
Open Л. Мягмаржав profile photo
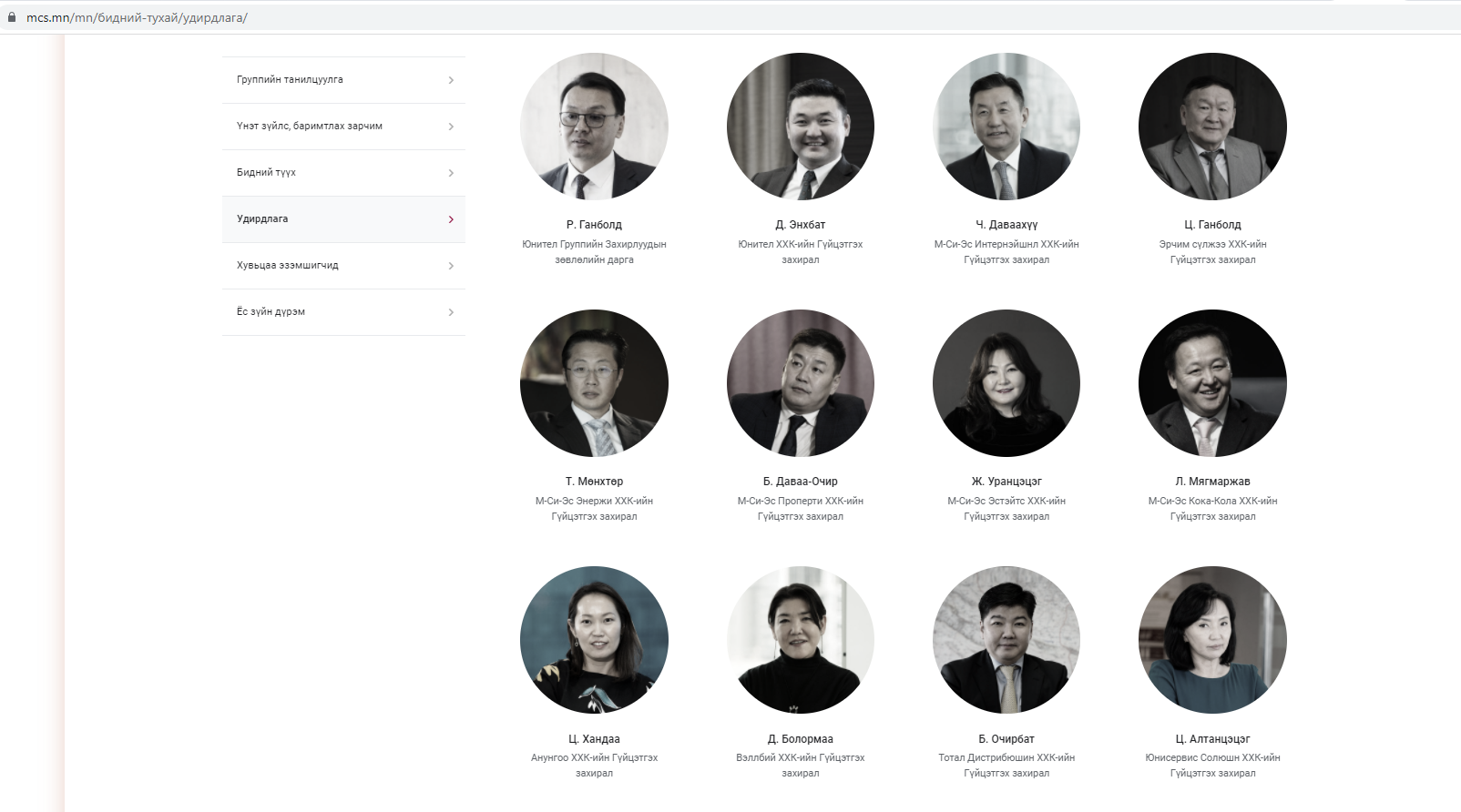(1212, 383)
